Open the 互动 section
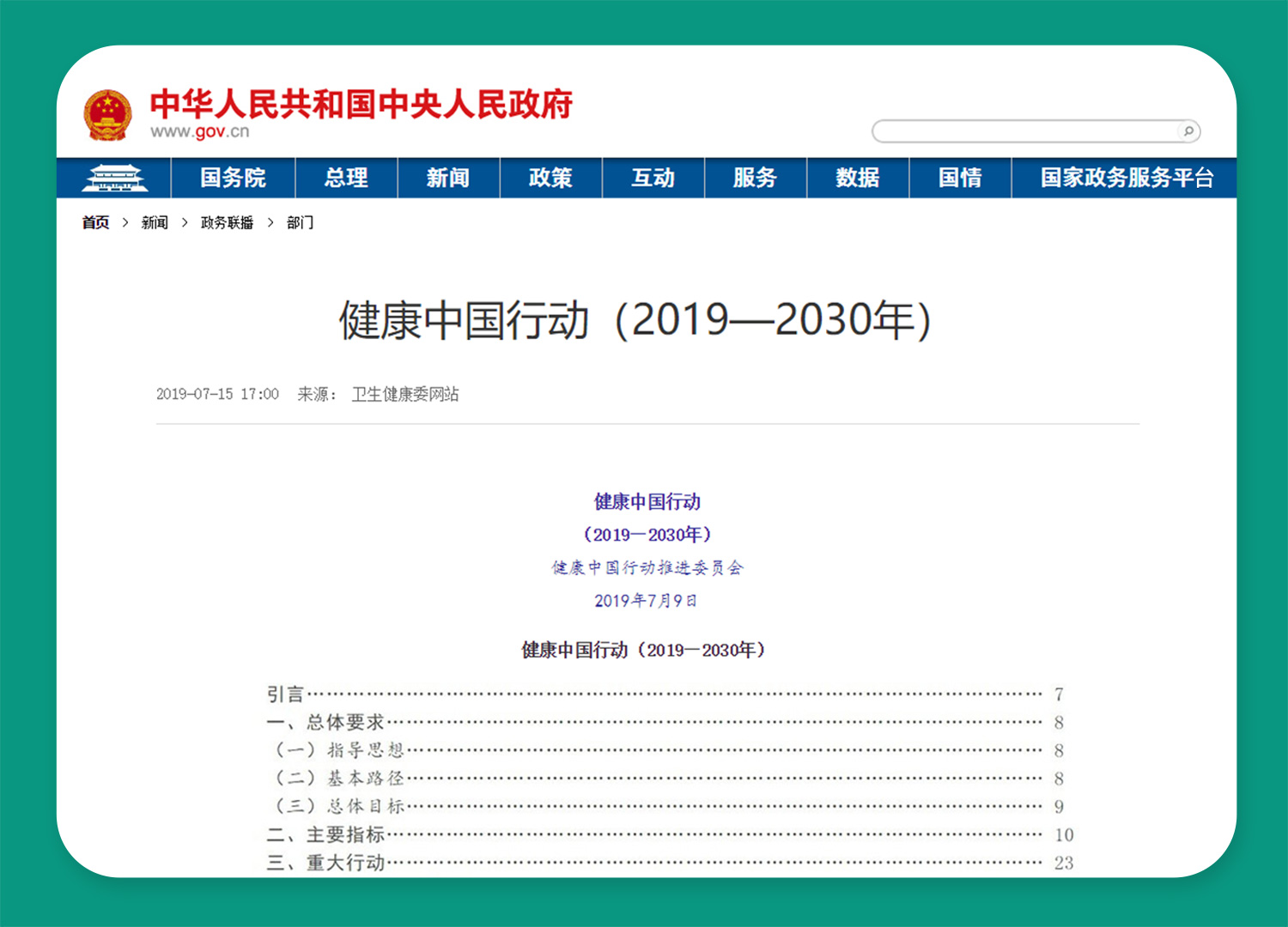1288x927 pixels. [x=653, y=178]
